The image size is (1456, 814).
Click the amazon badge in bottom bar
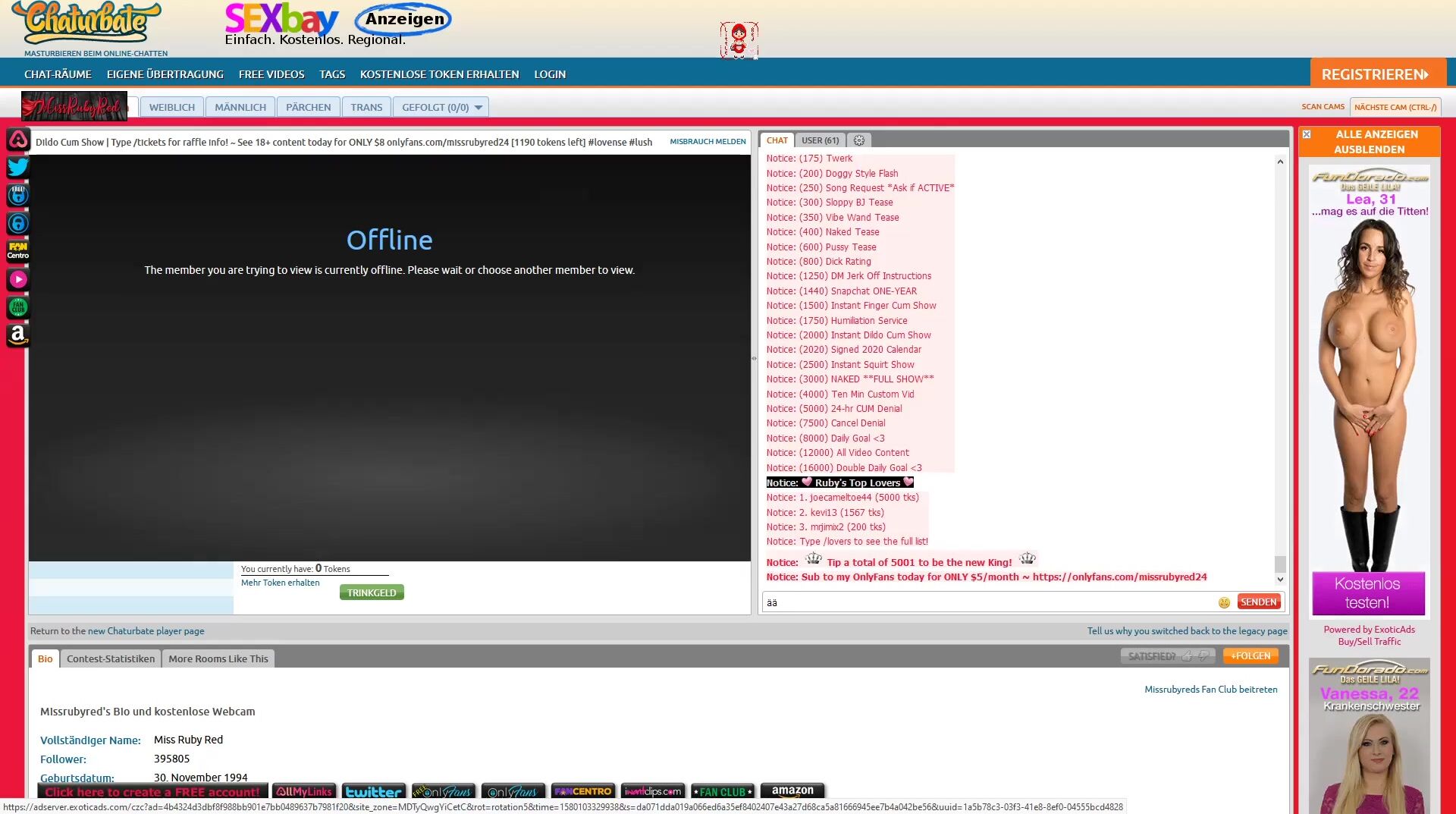tap(792, 791)
